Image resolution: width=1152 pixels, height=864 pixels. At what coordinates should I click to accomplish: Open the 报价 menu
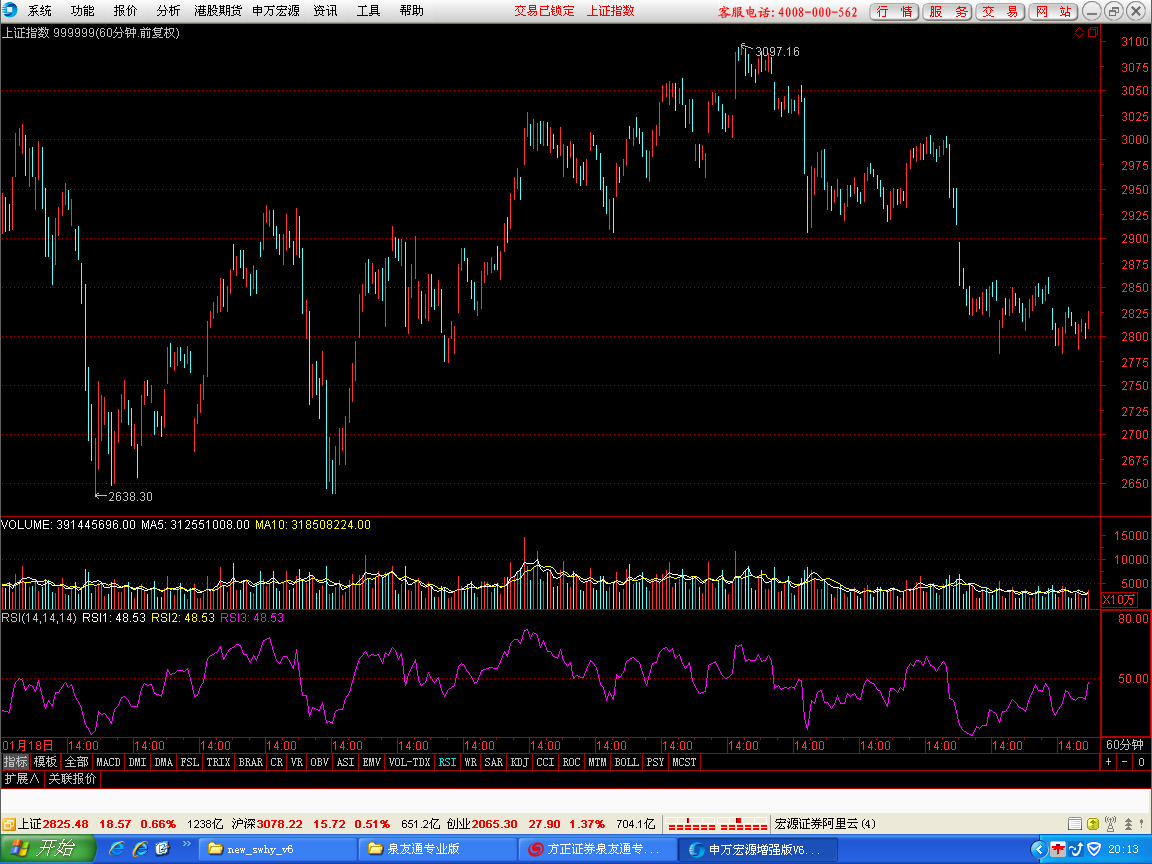(125, 11)
